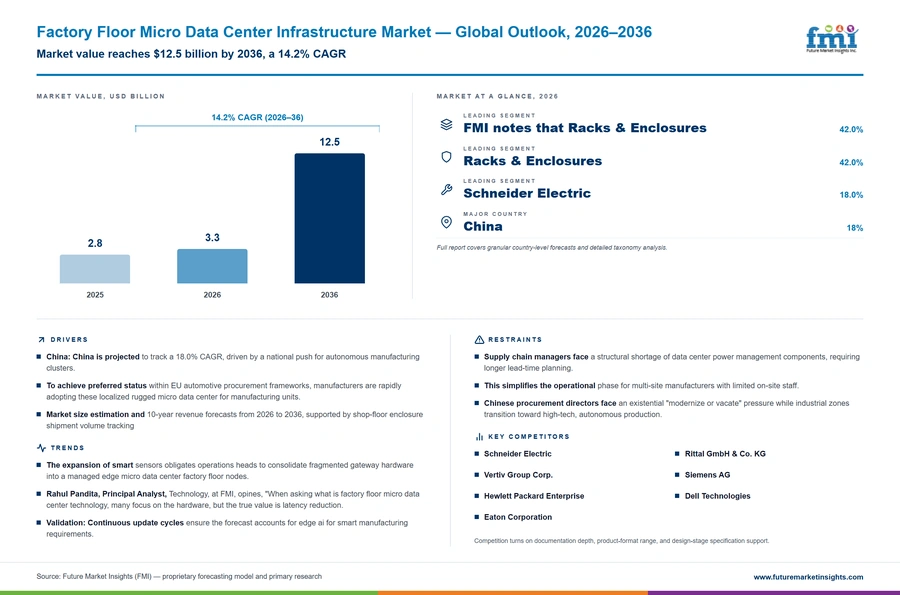Click the wrench icon beside Schneider Electric
Image resolution: width=900 pixels, height=595 pixels.
pyautogui.click(x=446, y=189)
